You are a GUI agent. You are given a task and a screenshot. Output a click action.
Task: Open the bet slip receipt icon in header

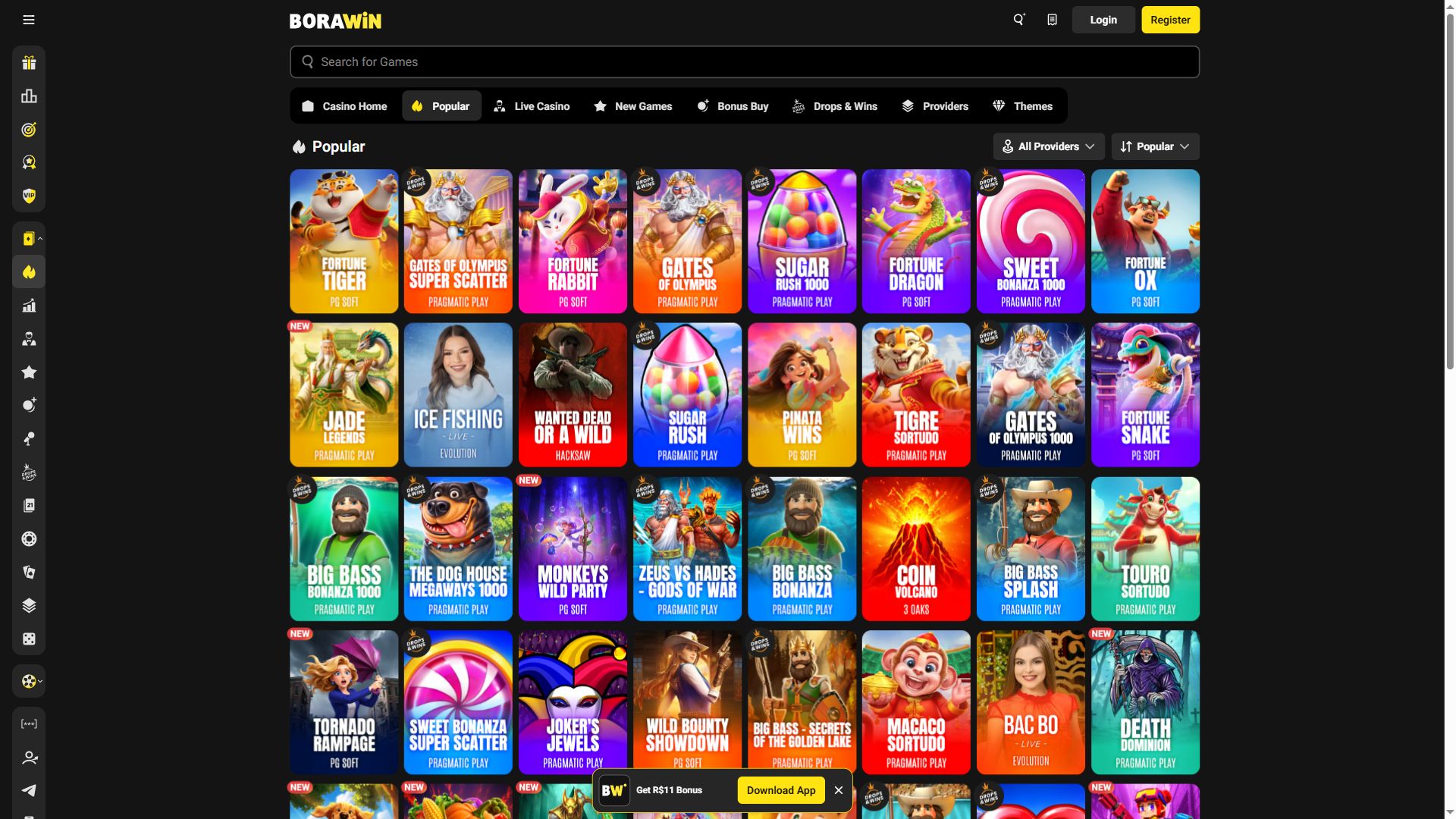tap(1052, 20)
